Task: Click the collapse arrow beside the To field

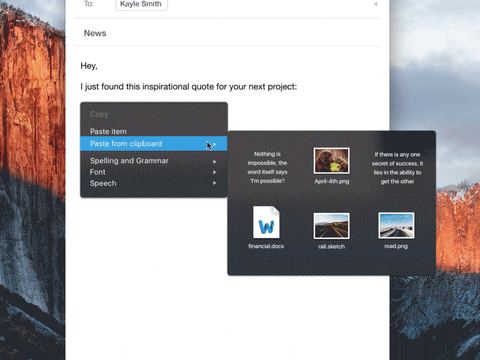Action: coord(376,4)
